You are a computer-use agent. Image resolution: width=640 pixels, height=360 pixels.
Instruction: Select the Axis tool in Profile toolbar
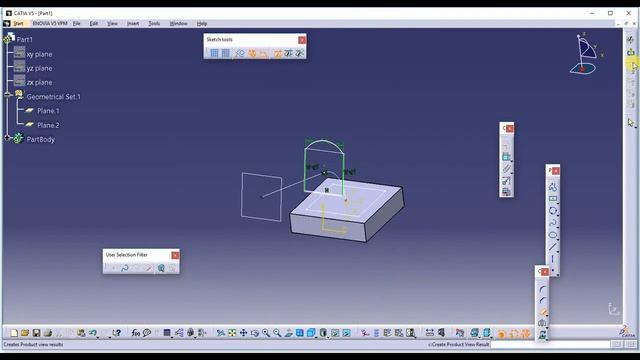553,259
